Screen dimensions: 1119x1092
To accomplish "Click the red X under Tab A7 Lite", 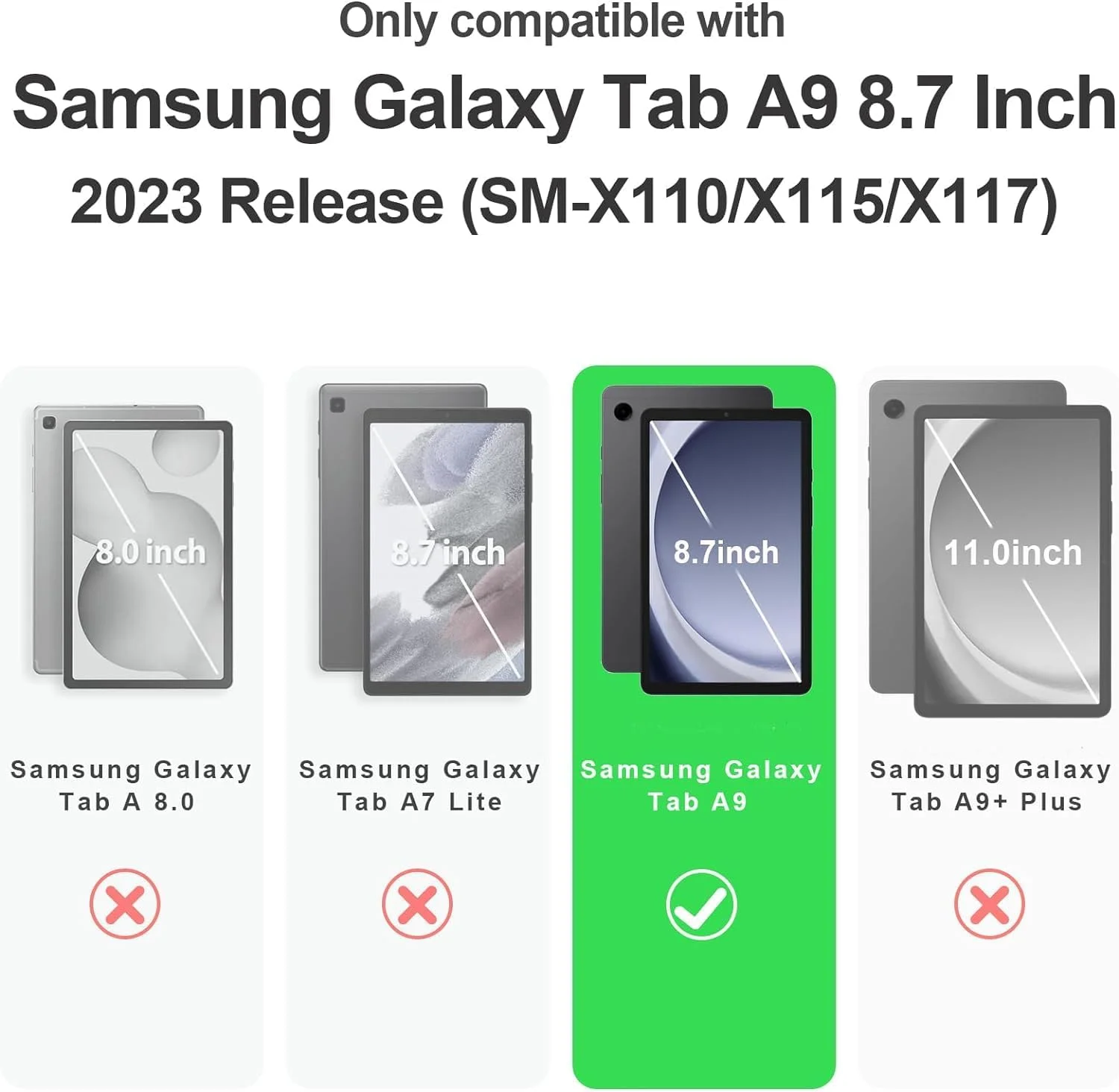I will point(417,903).
